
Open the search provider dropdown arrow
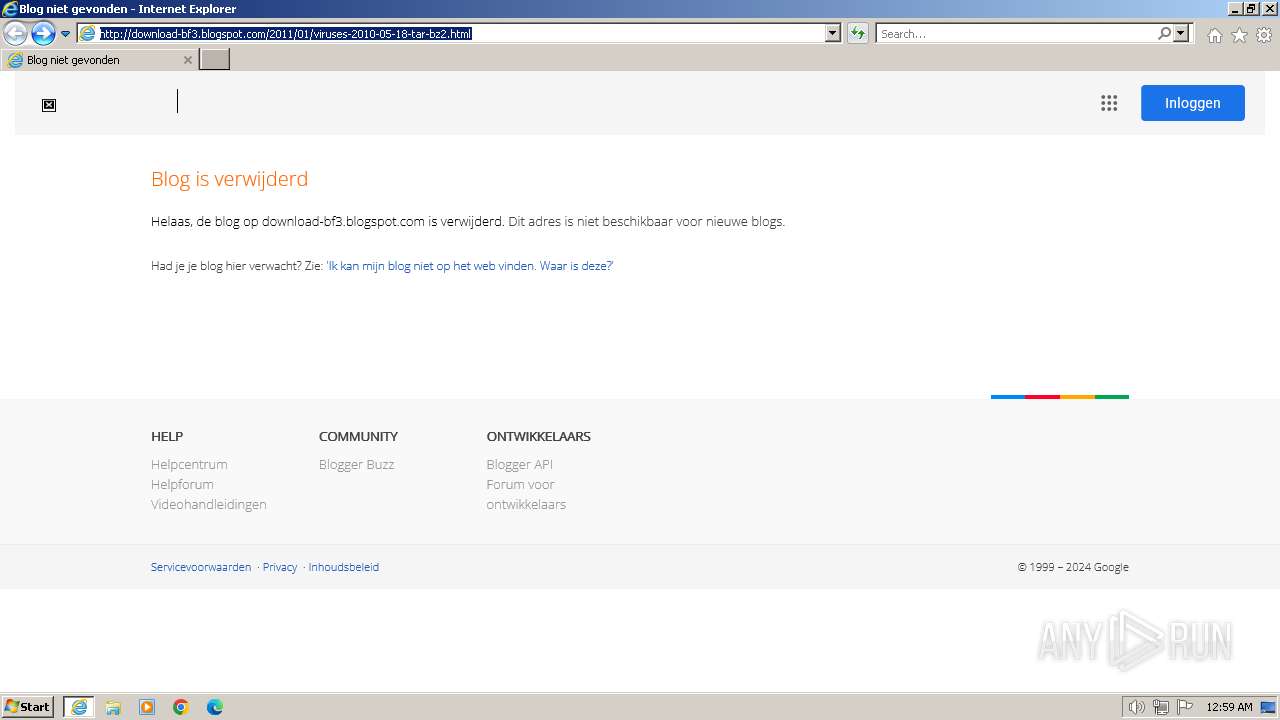pyautogui.click(x=1182, y=34)
